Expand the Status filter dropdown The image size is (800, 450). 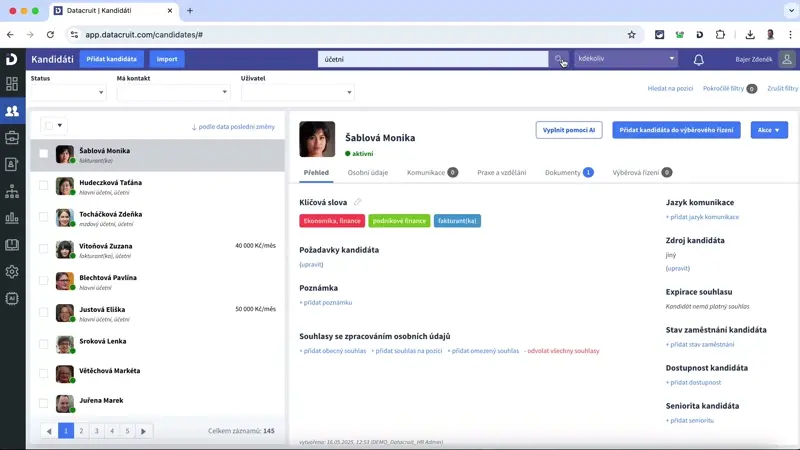click(x=67, y=92)
